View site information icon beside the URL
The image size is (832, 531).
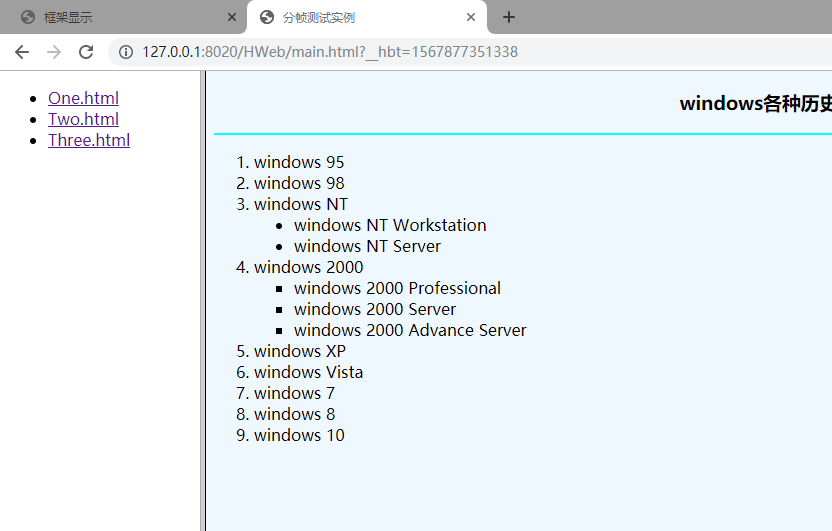click(x=126, y=52)
